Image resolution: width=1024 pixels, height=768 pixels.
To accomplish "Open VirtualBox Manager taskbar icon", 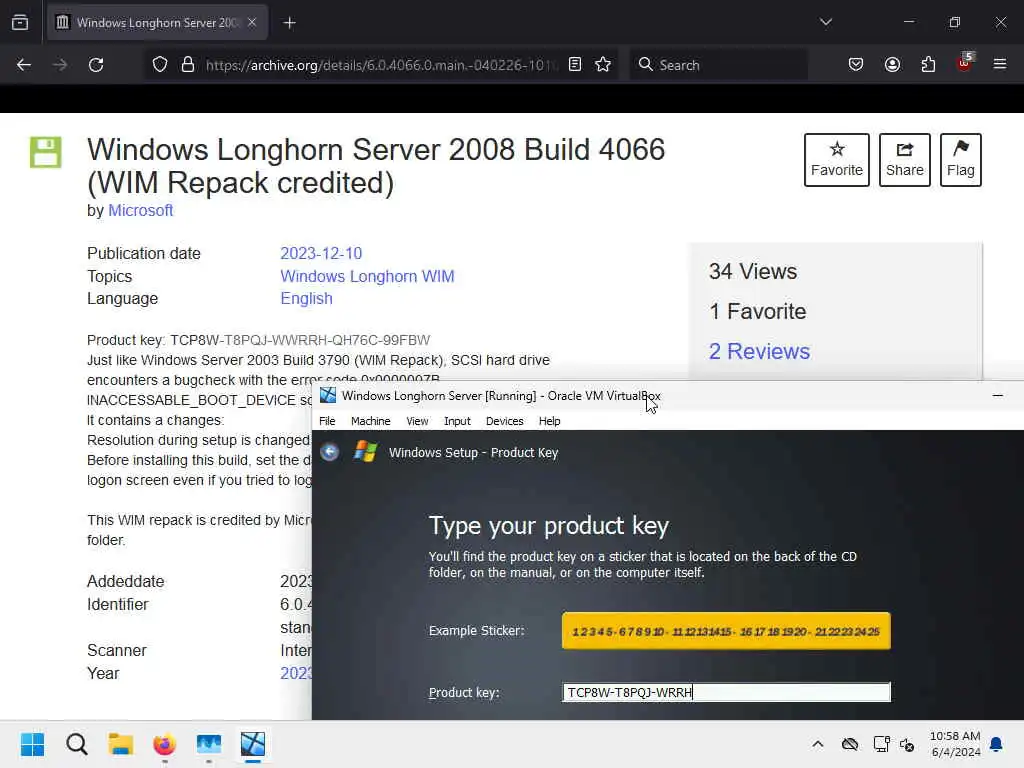I will pos(209,744).
